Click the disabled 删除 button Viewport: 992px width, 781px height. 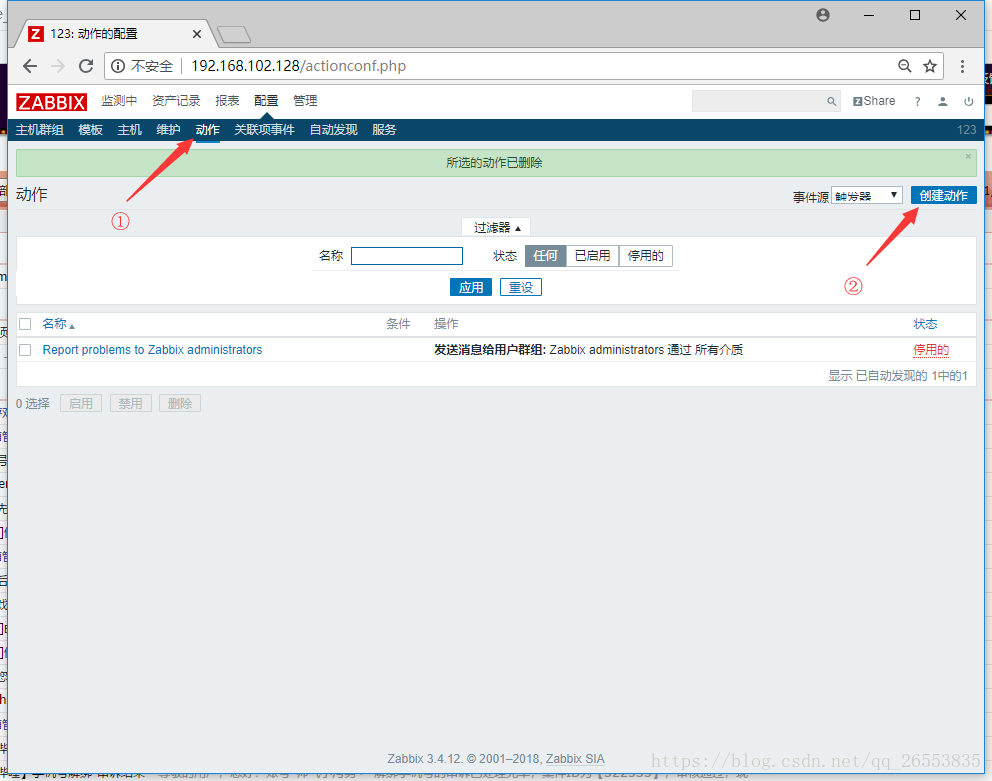point(180,403)
